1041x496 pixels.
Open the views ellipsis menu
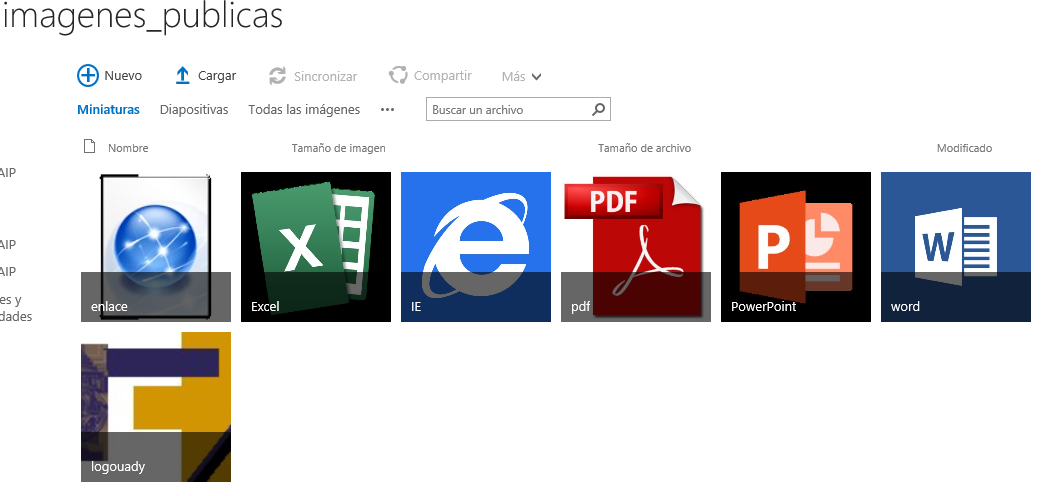point(388,110)
